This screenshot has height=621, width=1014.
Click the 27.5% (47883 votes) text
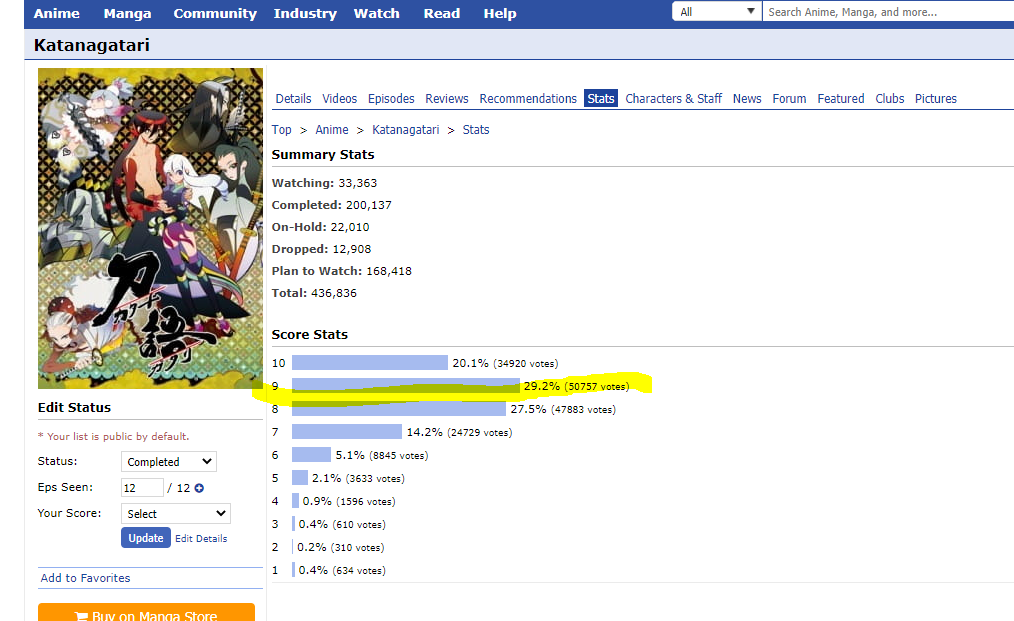563,409
